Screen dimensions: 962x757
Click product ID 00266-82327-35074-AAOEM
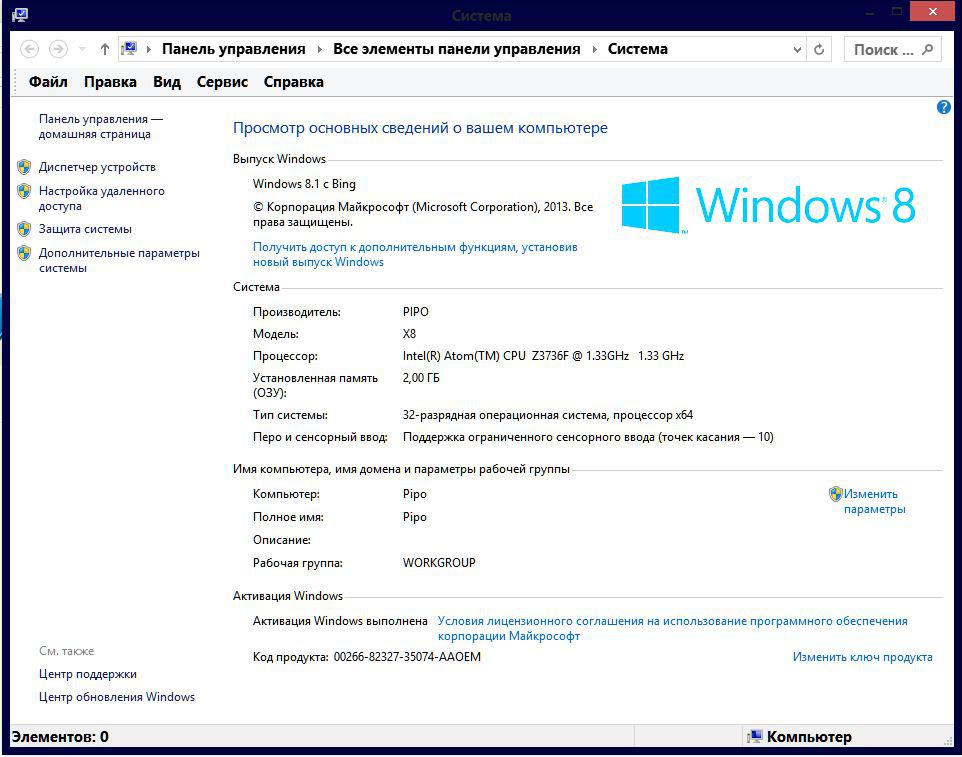[407, 657]
